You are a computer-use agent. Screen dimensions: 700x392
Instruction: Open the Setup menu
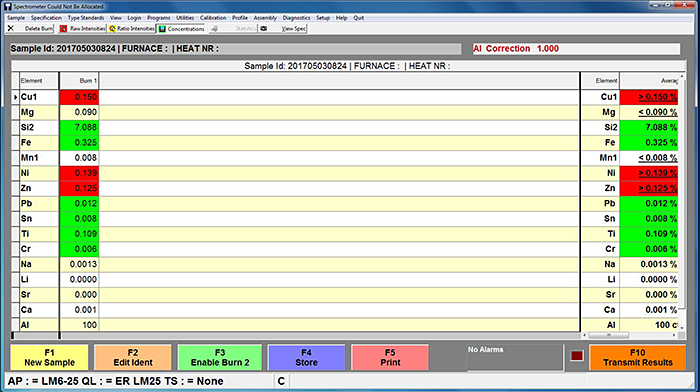click(323, 18)
